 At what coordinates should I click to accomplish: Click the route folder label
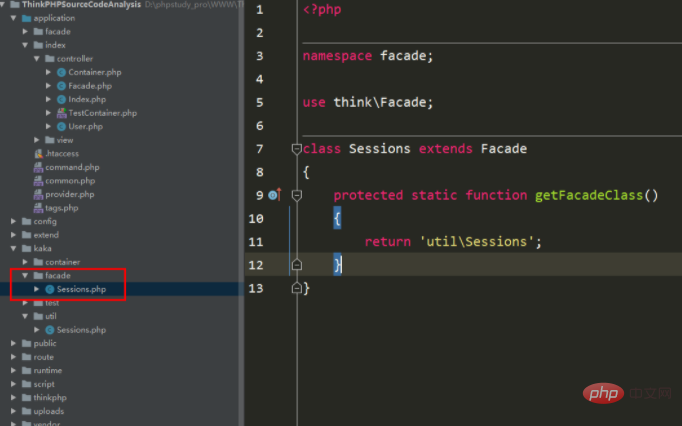43,357
